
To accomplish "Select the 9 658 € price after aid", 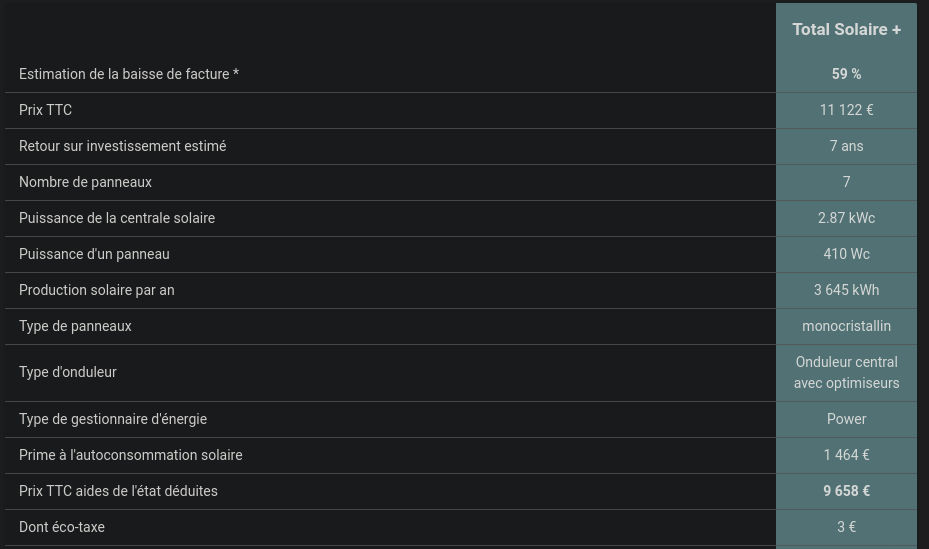I will click(846, 491).
